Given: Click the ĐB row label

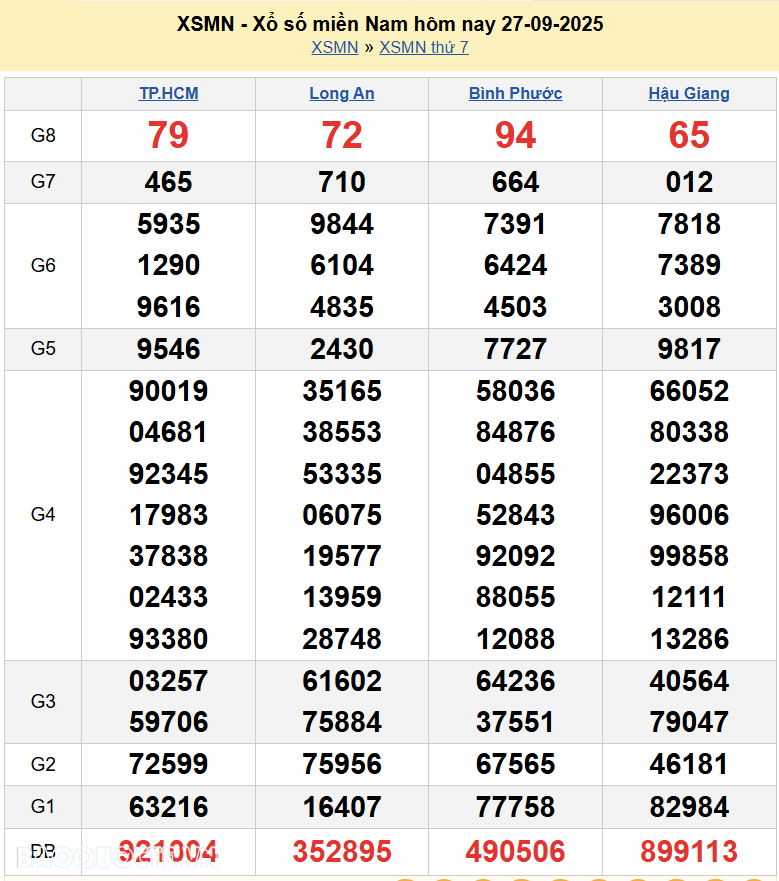Looking at the screenshot, I should pyautogui.click(x=43, y=852).
